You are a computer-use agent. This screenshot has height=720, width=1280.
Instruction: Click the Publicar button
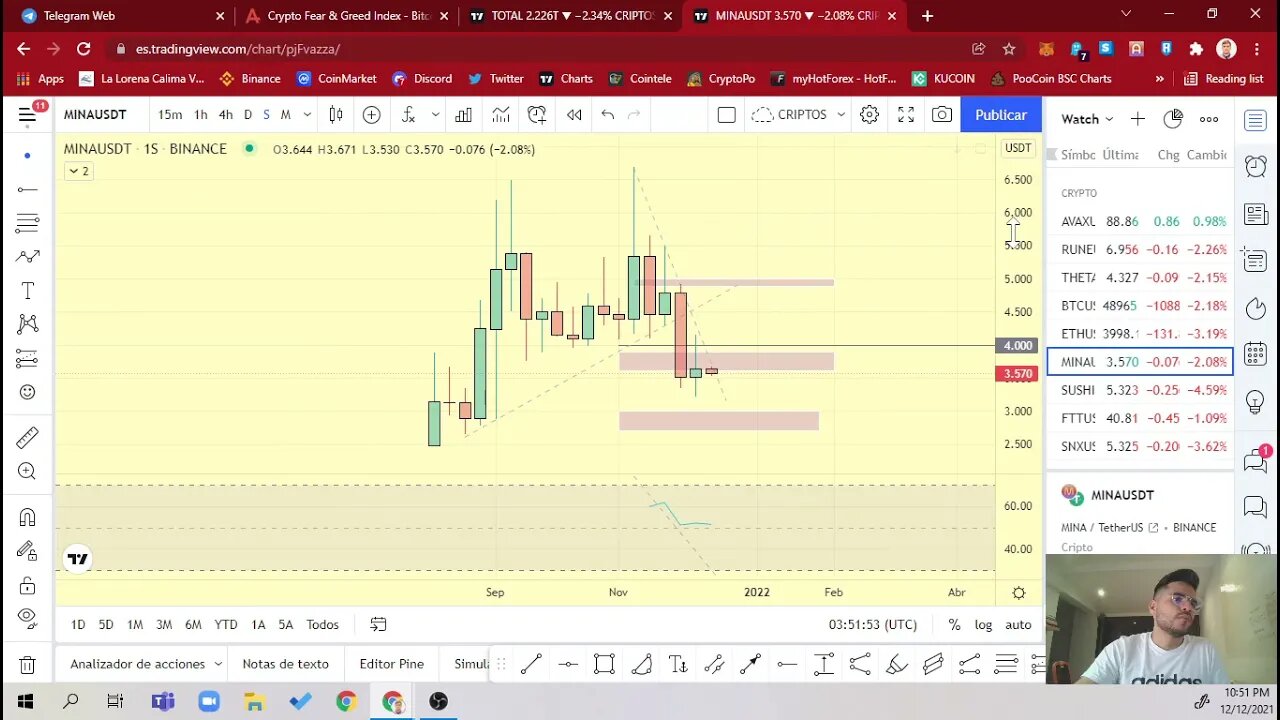(x=1001, y=115)
